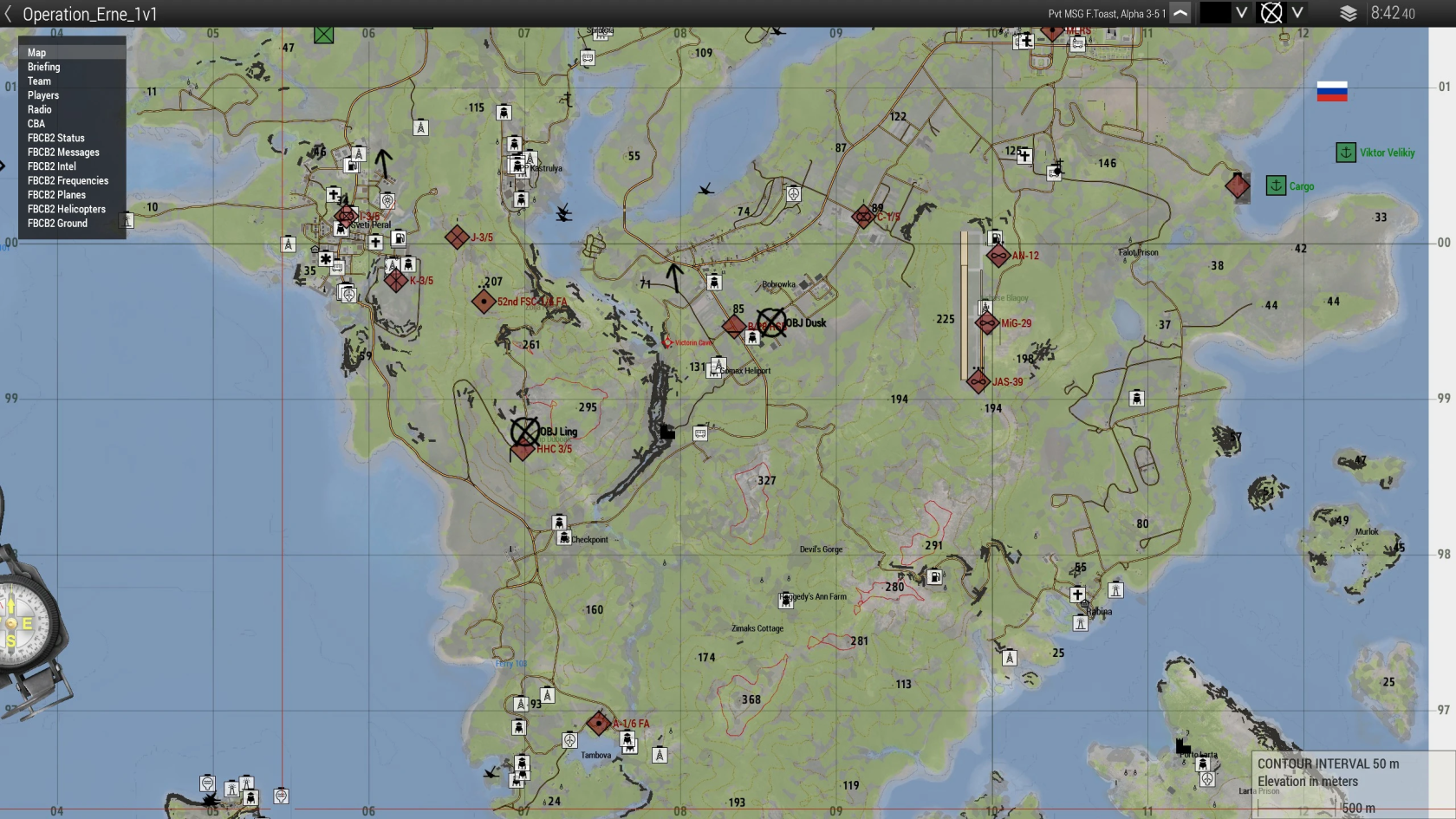The image size is (1456, 819).
Task: Click the back arrow beside Operation_Erne_1v1
Action: point(9,14)
